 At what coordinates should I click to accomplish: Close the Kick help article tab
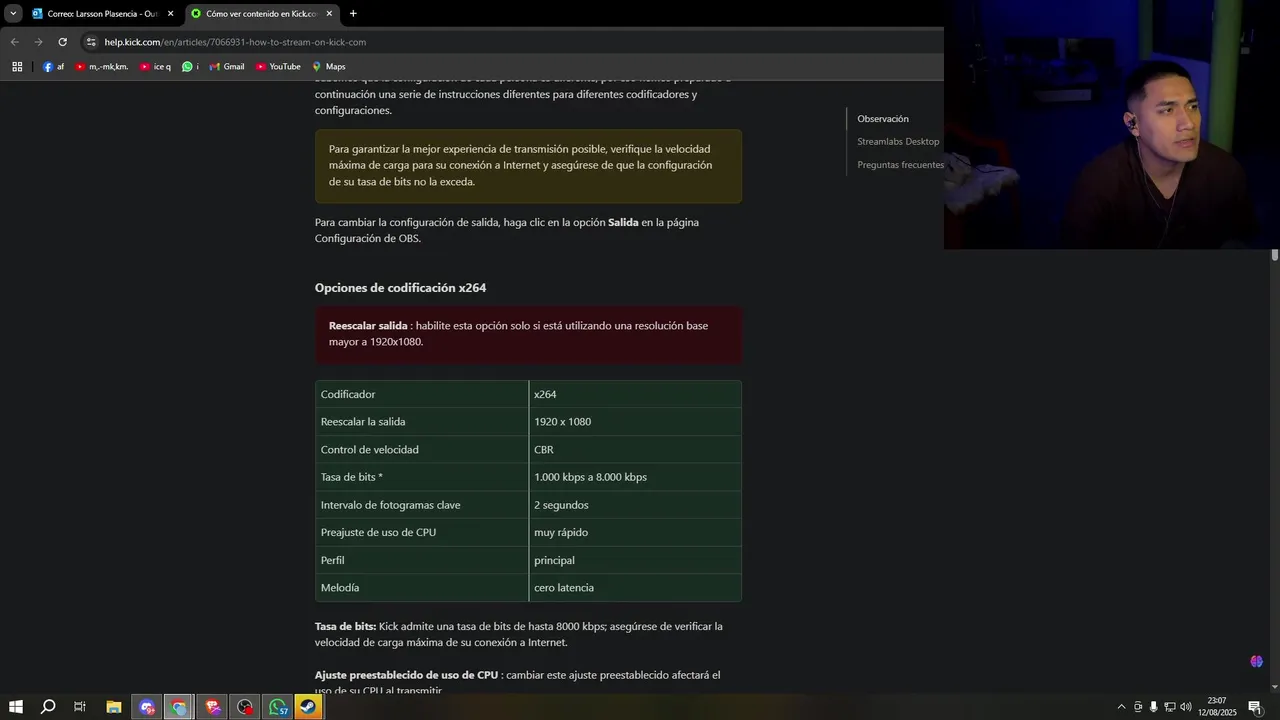coord(329,14)
